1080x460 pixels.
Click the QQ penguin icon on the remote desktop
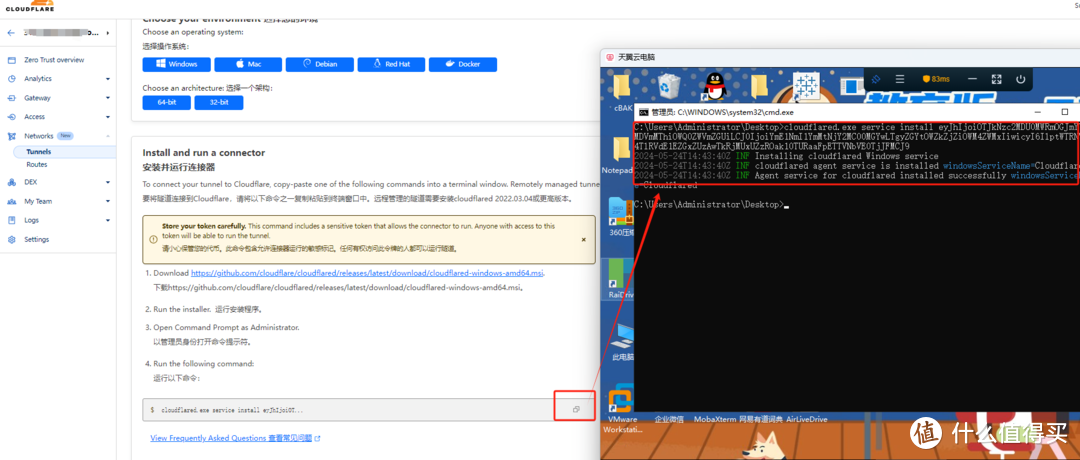tap(714, 86)
